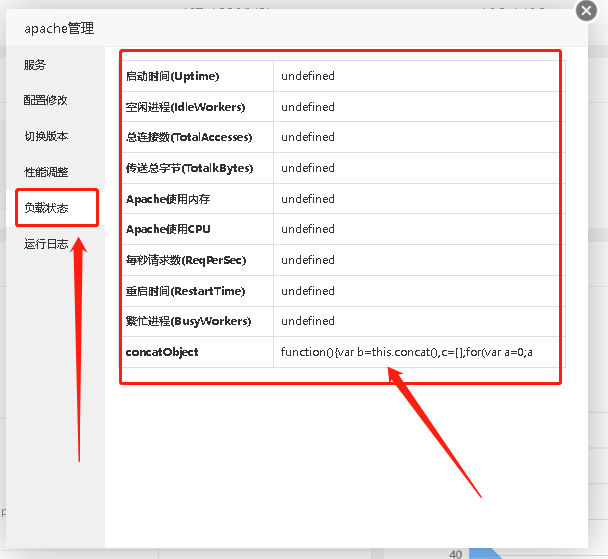608x559 pixels.
Task: Click the undefined value for BusyWorkers
Action: pyautogui.click(x=308, y=321)
